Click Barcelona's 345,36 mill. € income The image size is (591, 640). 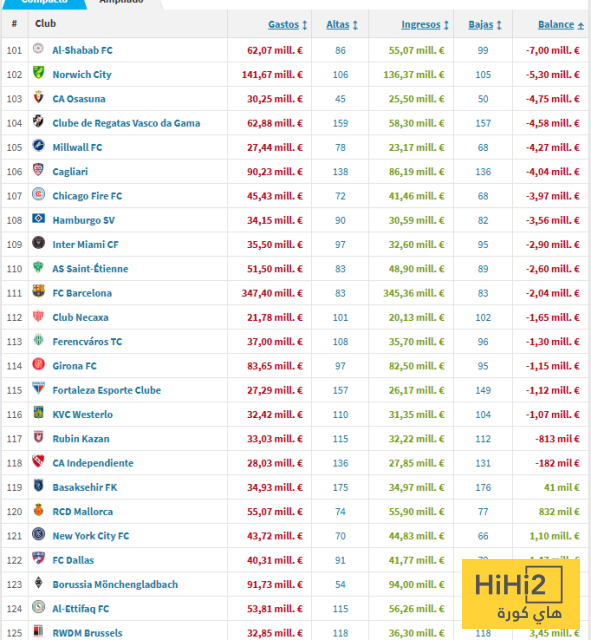tap(414, 293)
